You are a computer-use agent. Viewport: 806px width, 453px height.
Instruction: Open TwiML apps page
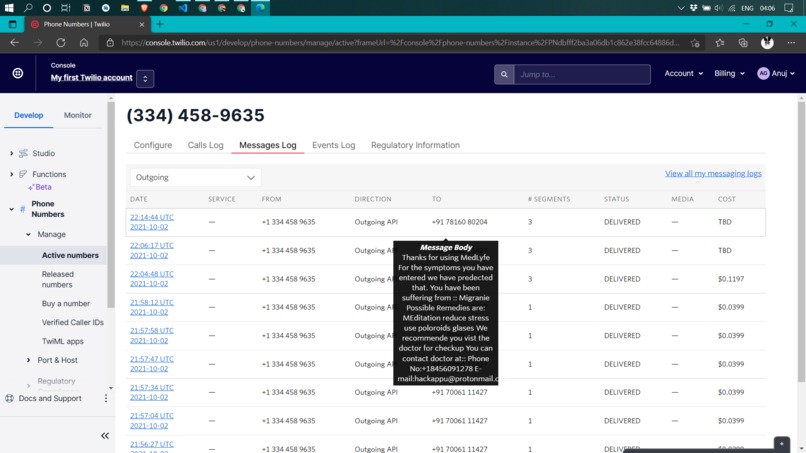coord(62,341)
